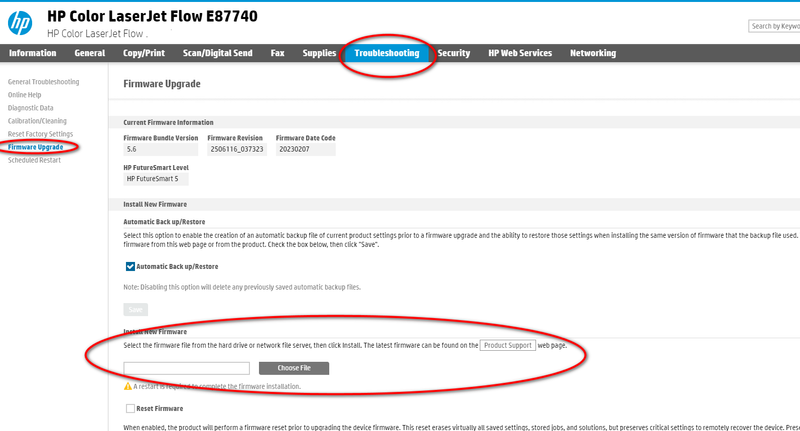This screenshot has height=431, width=800.
Task: Click the HP logo icon
Action: [20, 23]
